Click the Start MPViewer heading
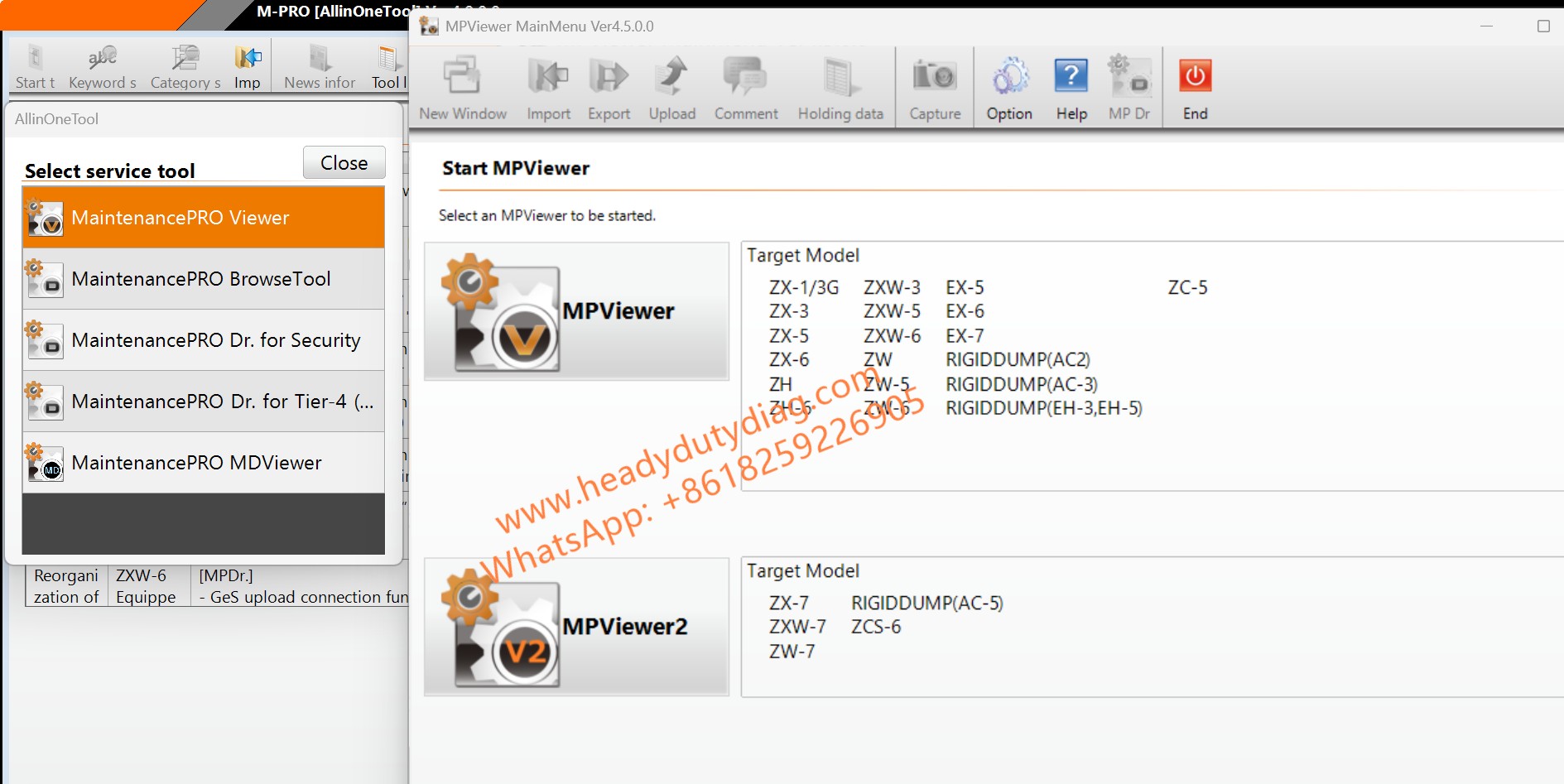This screenshot has height=784, width=1564. coord(516,168)
